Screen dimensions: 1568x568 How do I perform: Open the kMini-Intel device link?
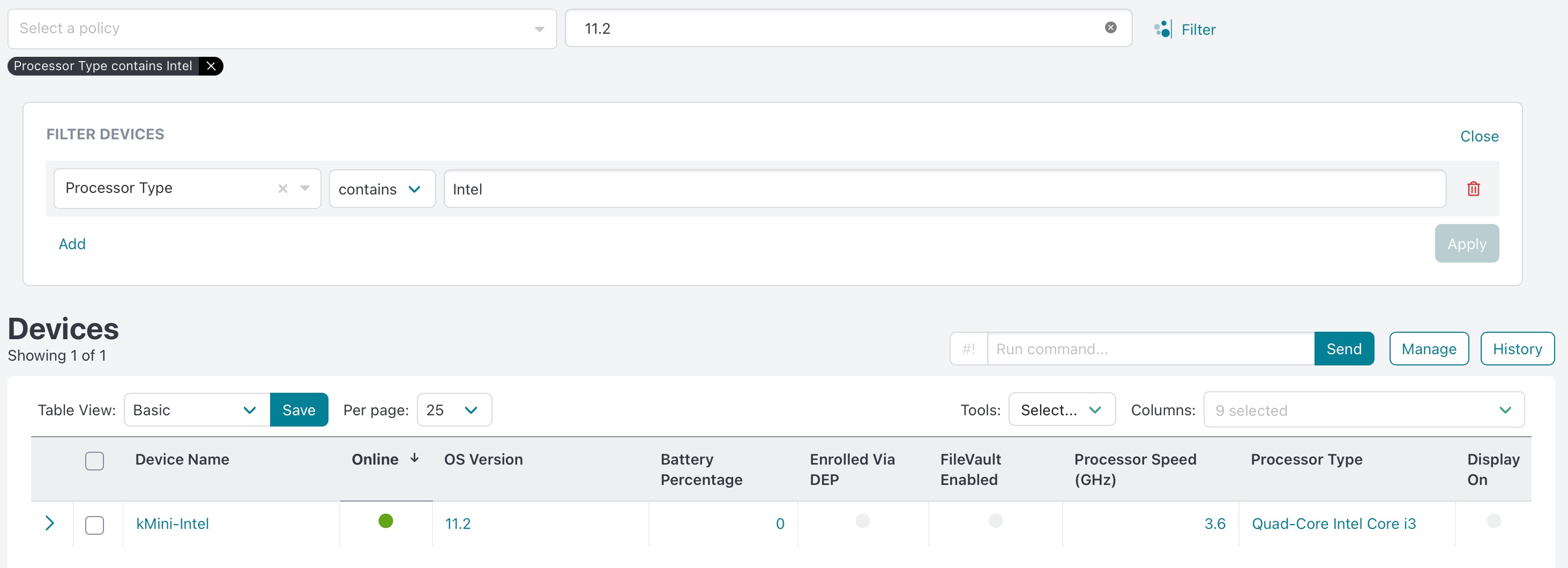tap(172, 524)
